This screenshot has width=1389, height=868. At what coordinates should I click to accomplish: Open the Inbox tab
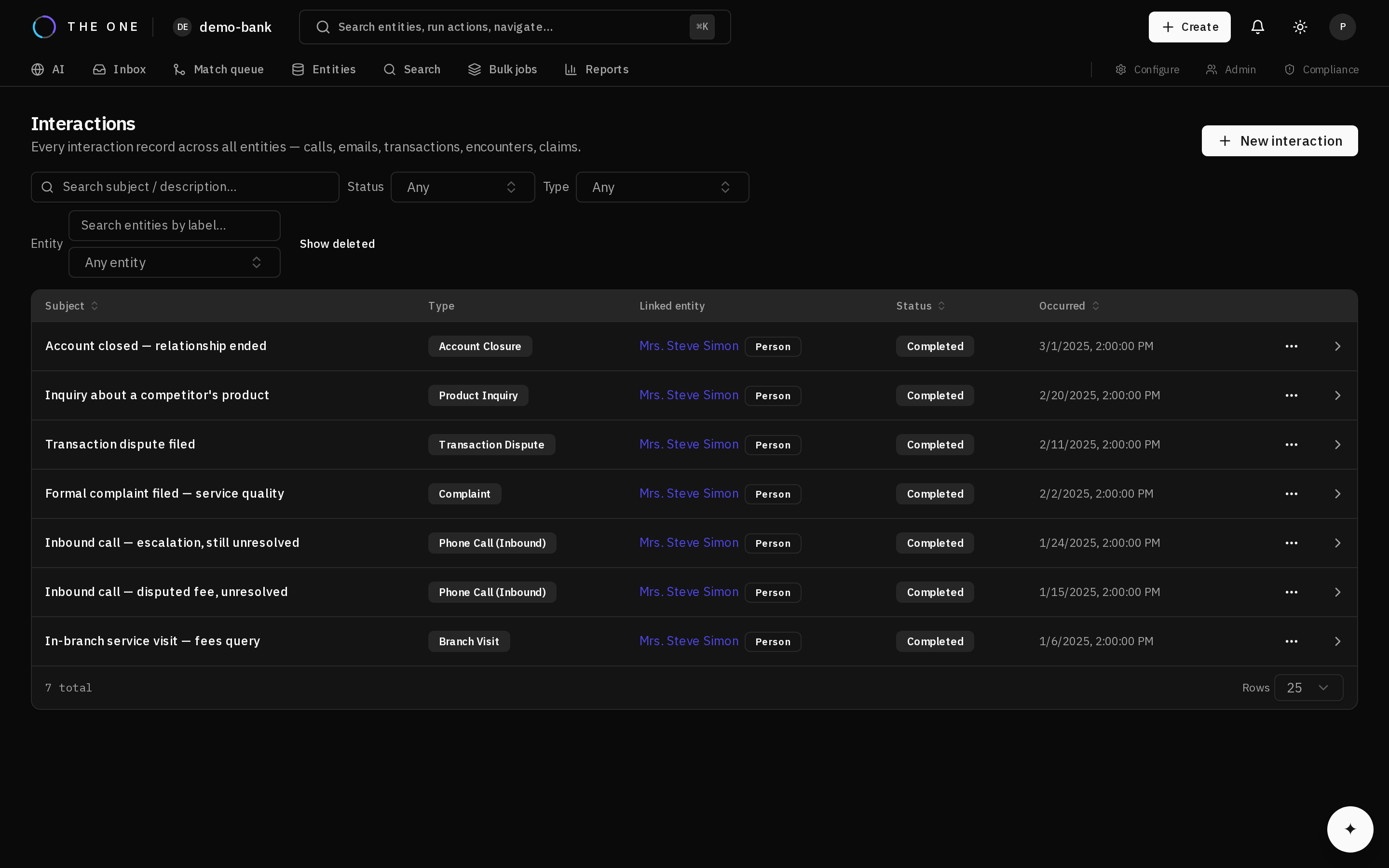(x=120, y=69)
